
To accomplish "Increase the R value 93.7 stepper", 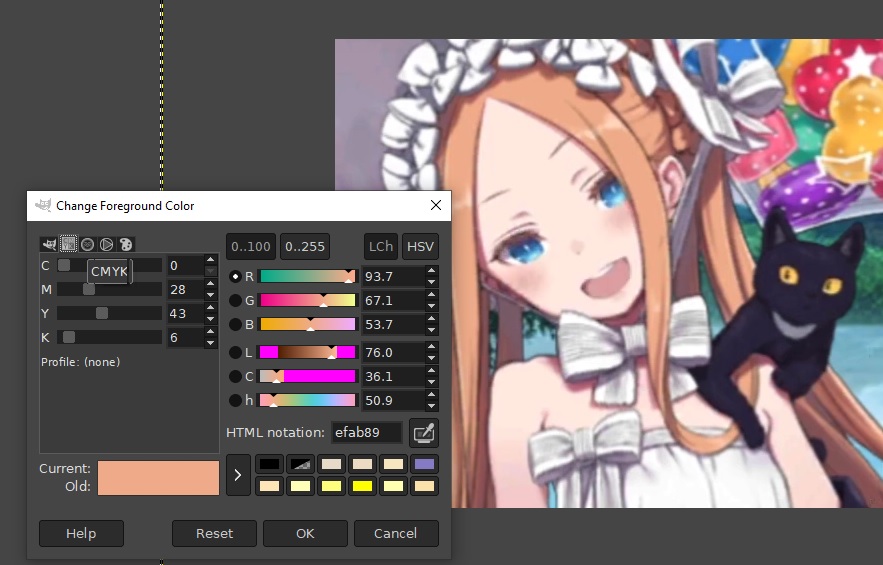I will [431, 271].
